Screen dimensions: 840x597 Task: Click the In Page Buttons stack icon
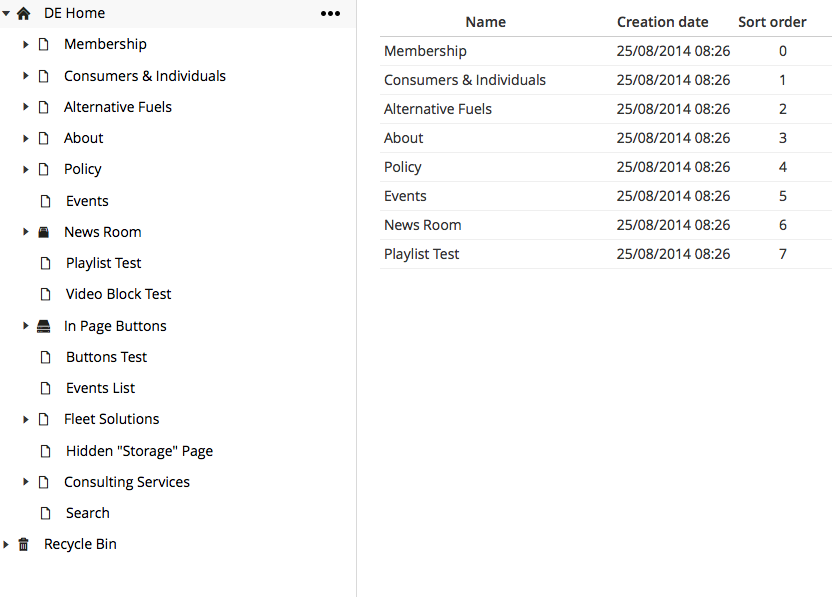(x=43, y=326)
